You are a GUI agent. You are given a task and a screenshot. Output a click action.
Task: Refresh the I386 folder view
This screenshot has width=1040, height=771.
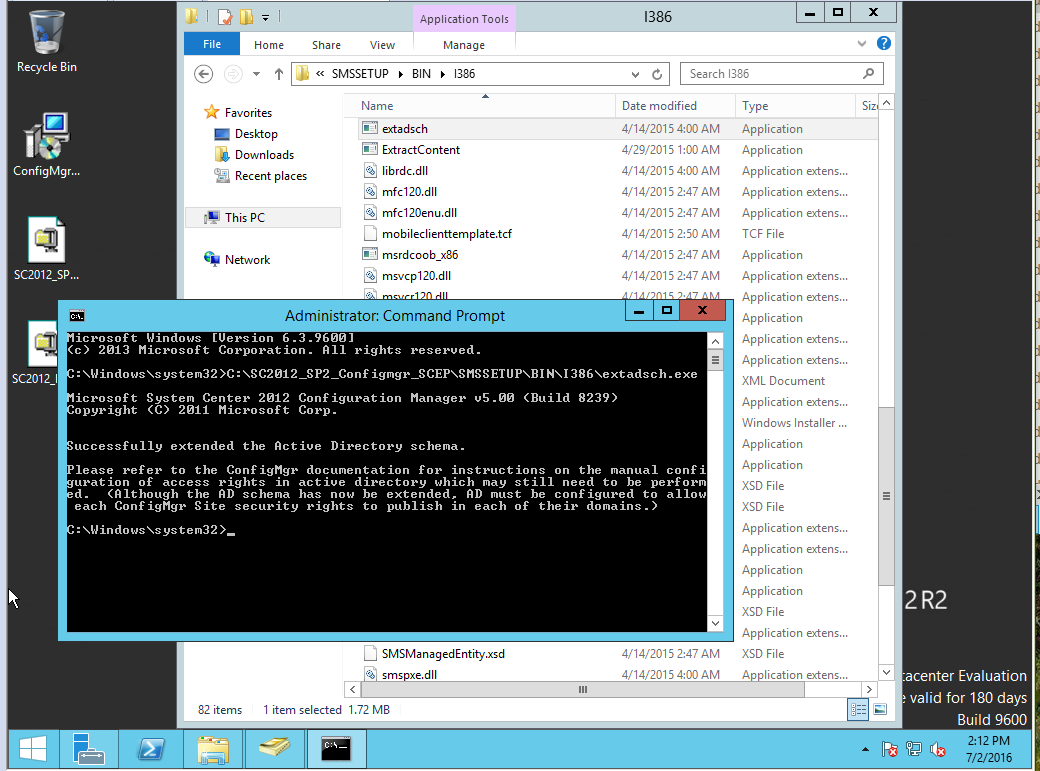pyautogui.click(x=657, y=74)
